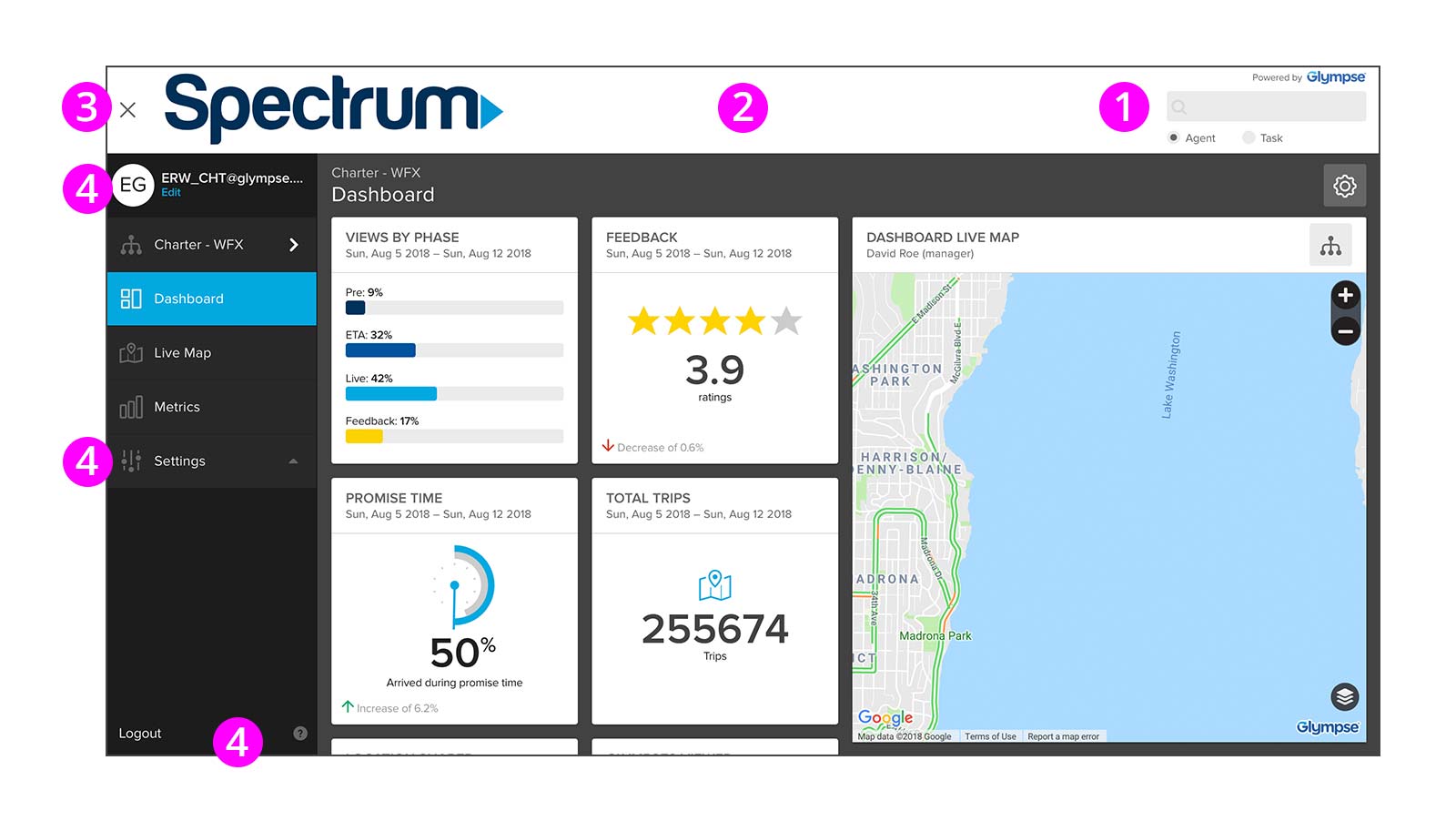Click the Settings sliders icon
1456x821 pixels.
131,461
